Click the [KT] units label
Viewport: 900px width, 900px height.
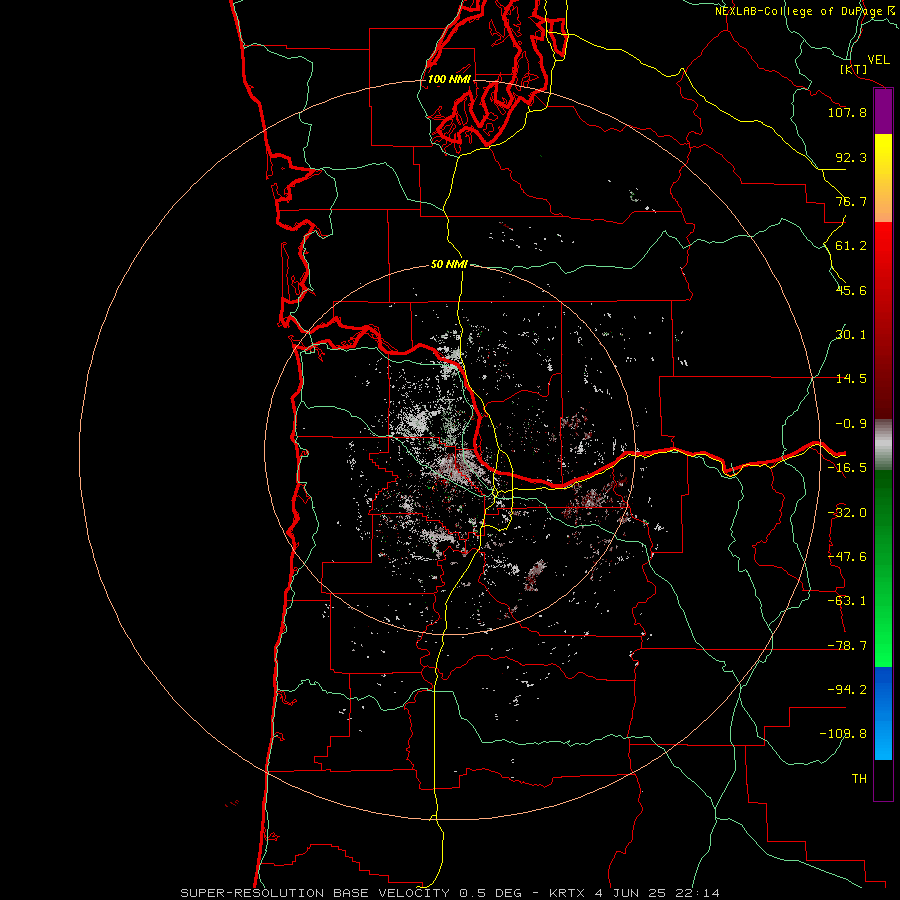pos(854,69)
